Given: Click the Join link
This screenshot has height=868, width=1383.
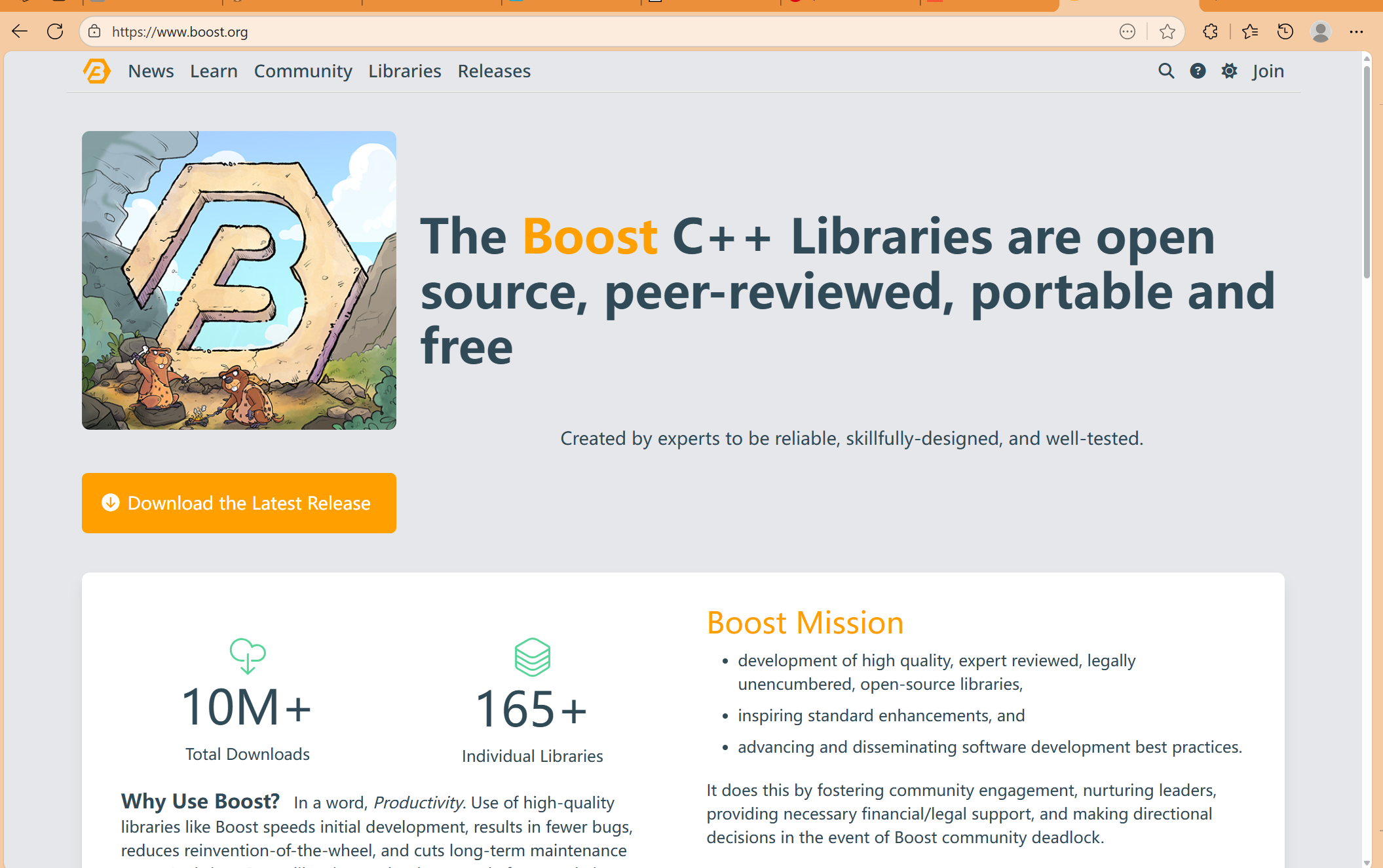Looking at the screenshot, I should 1268,71.
